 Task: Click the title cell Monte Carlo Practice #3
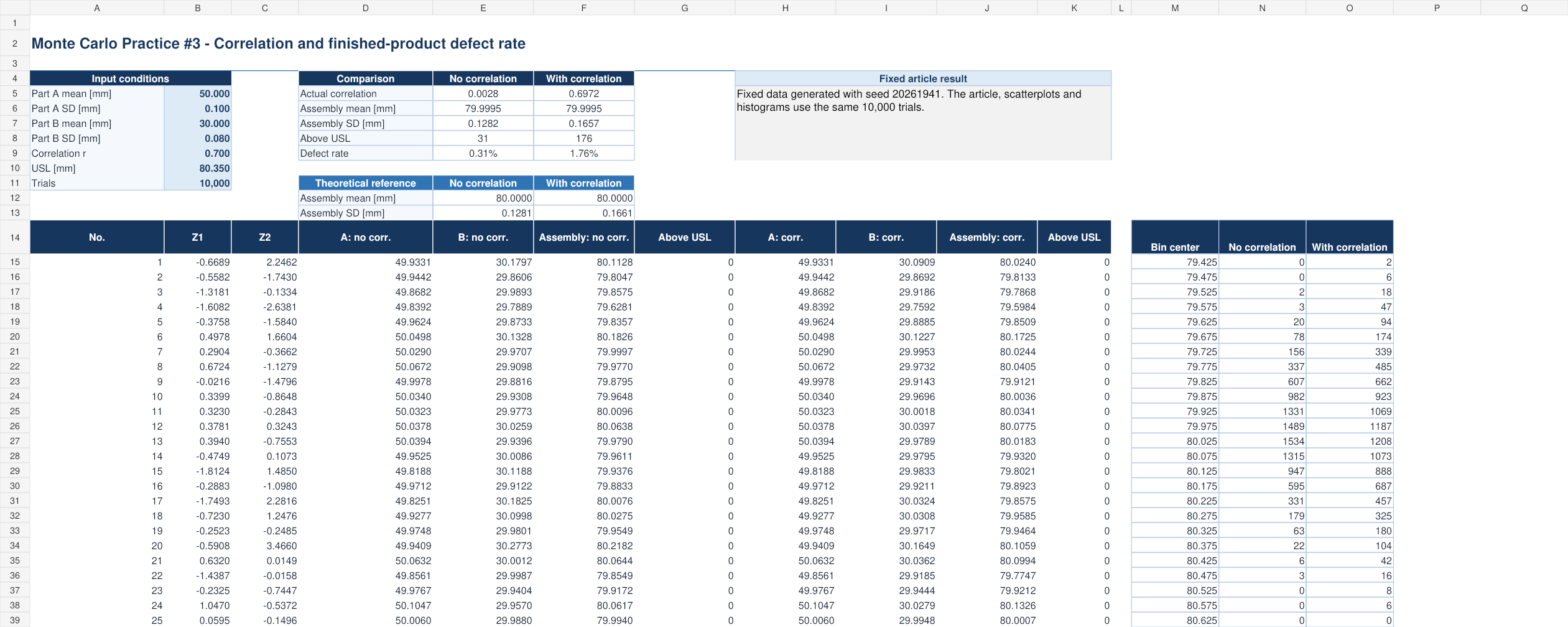(x=278, y=44)
